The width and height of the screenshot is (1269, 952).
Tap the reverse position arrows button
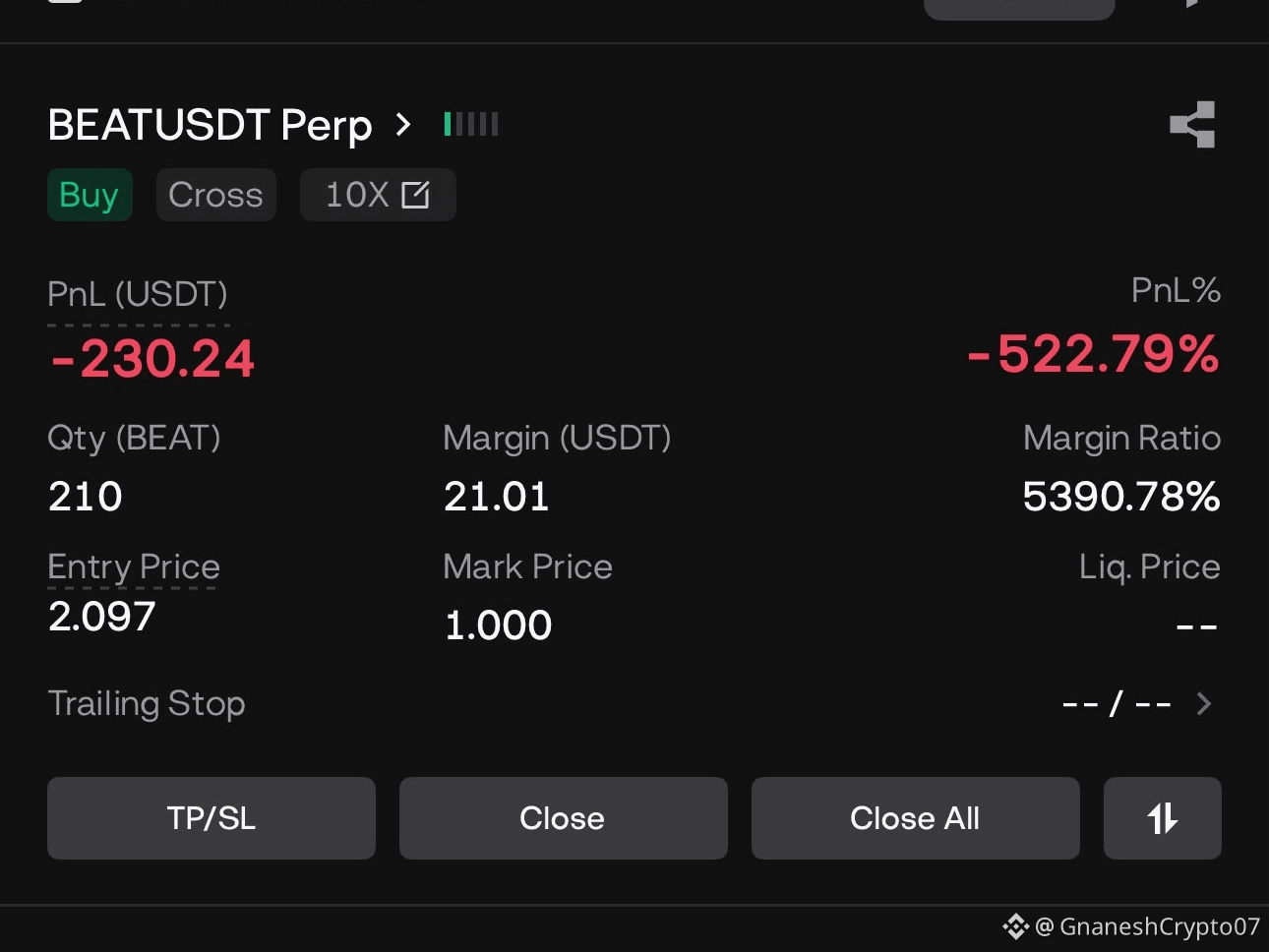tap(1162, 818)
